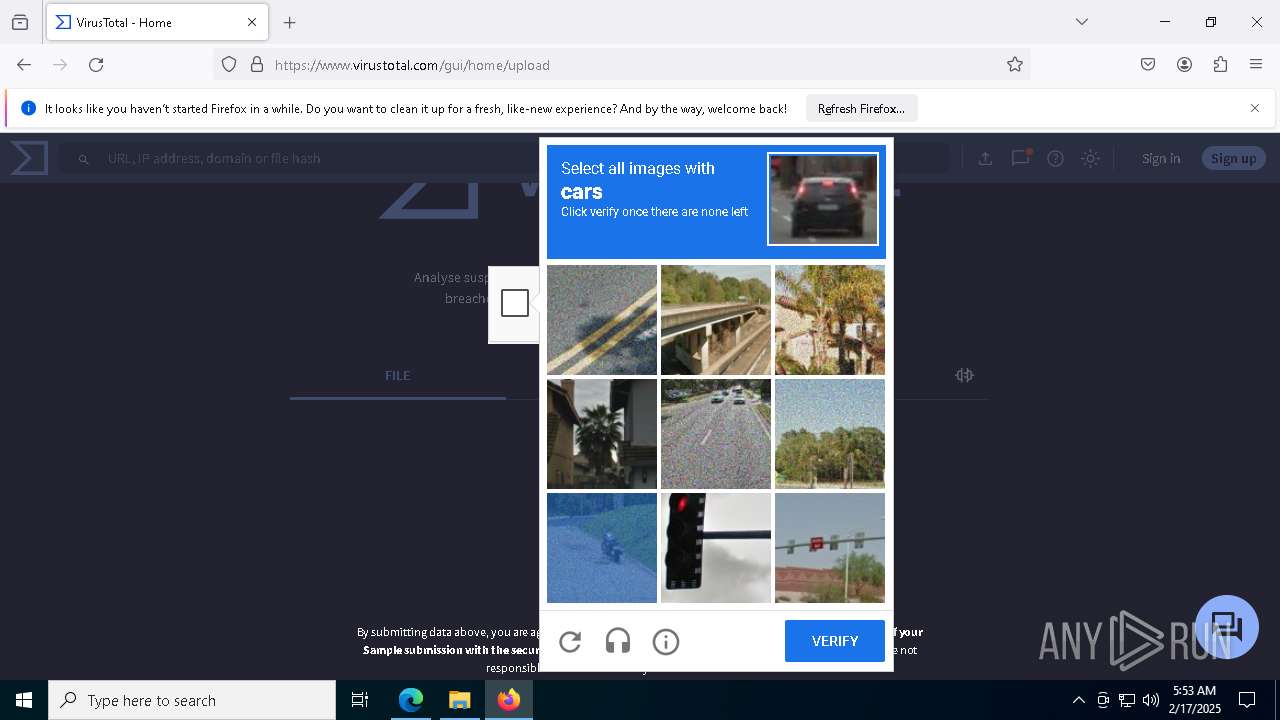Viewport: 1280px width, 720px height.
Task: Open the Firefox application hamburger menu
Action: 1256,65
